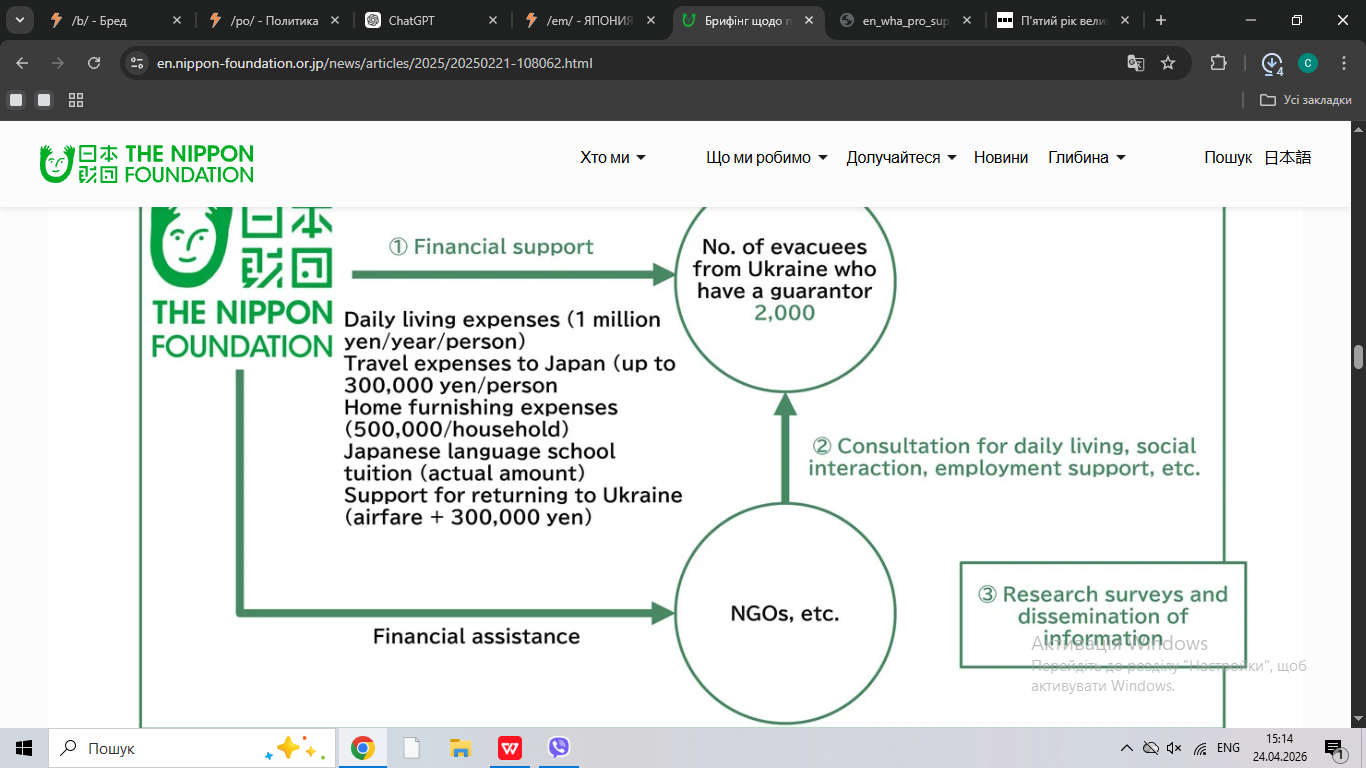The height and width of the screenshot is (768, 1366).
Task: Close the active 'Брифінг щодо' tab
Action: click(809, 20)
